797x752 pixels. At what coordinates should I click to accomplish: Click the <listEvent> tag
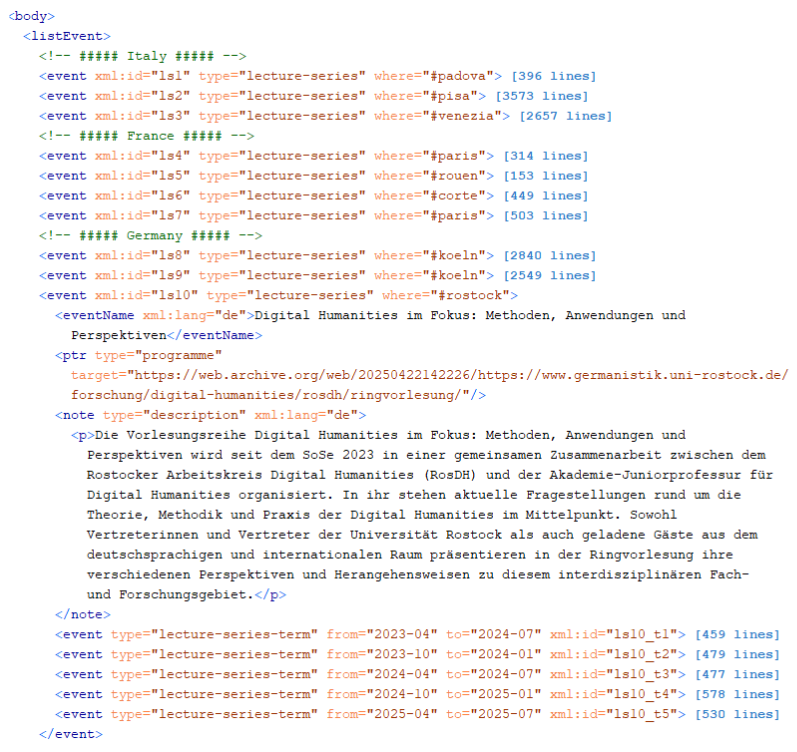(x=67, y=36)
